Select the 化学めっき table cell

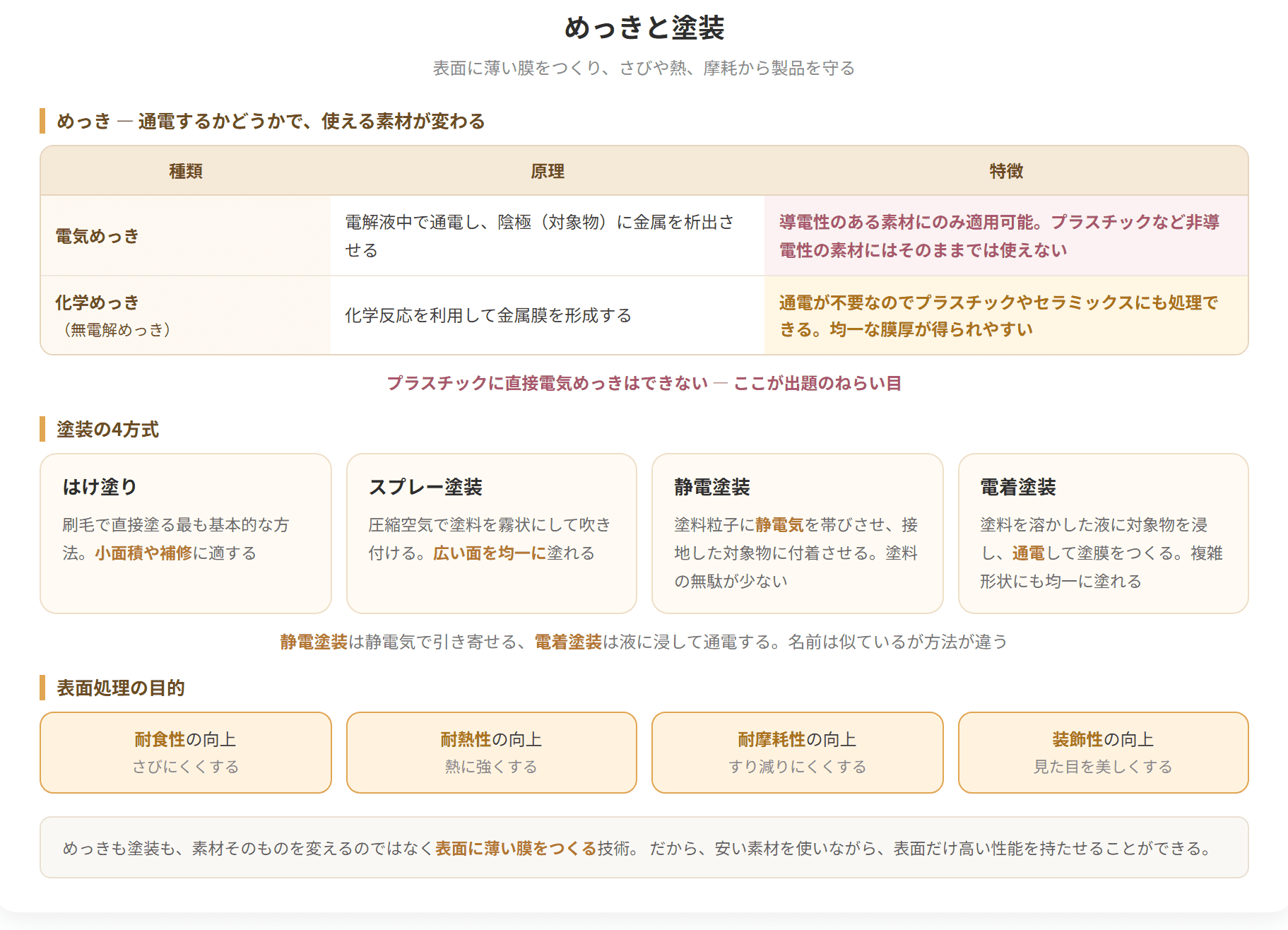tap(186, 315)
